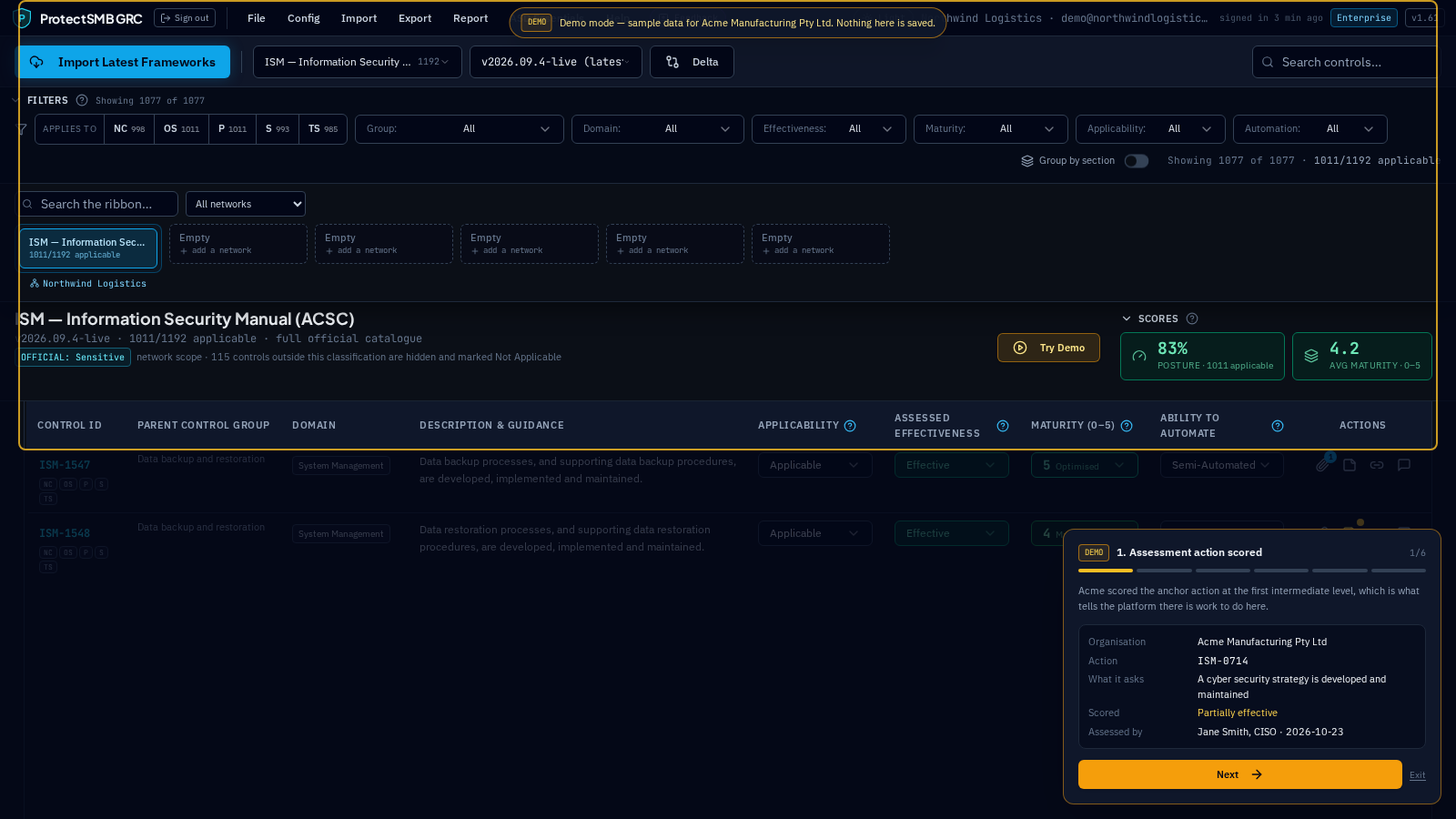This screenshot has height=819, width=1456.
Task: Click Import Latest Frameworks button
Action: point(125,62)
